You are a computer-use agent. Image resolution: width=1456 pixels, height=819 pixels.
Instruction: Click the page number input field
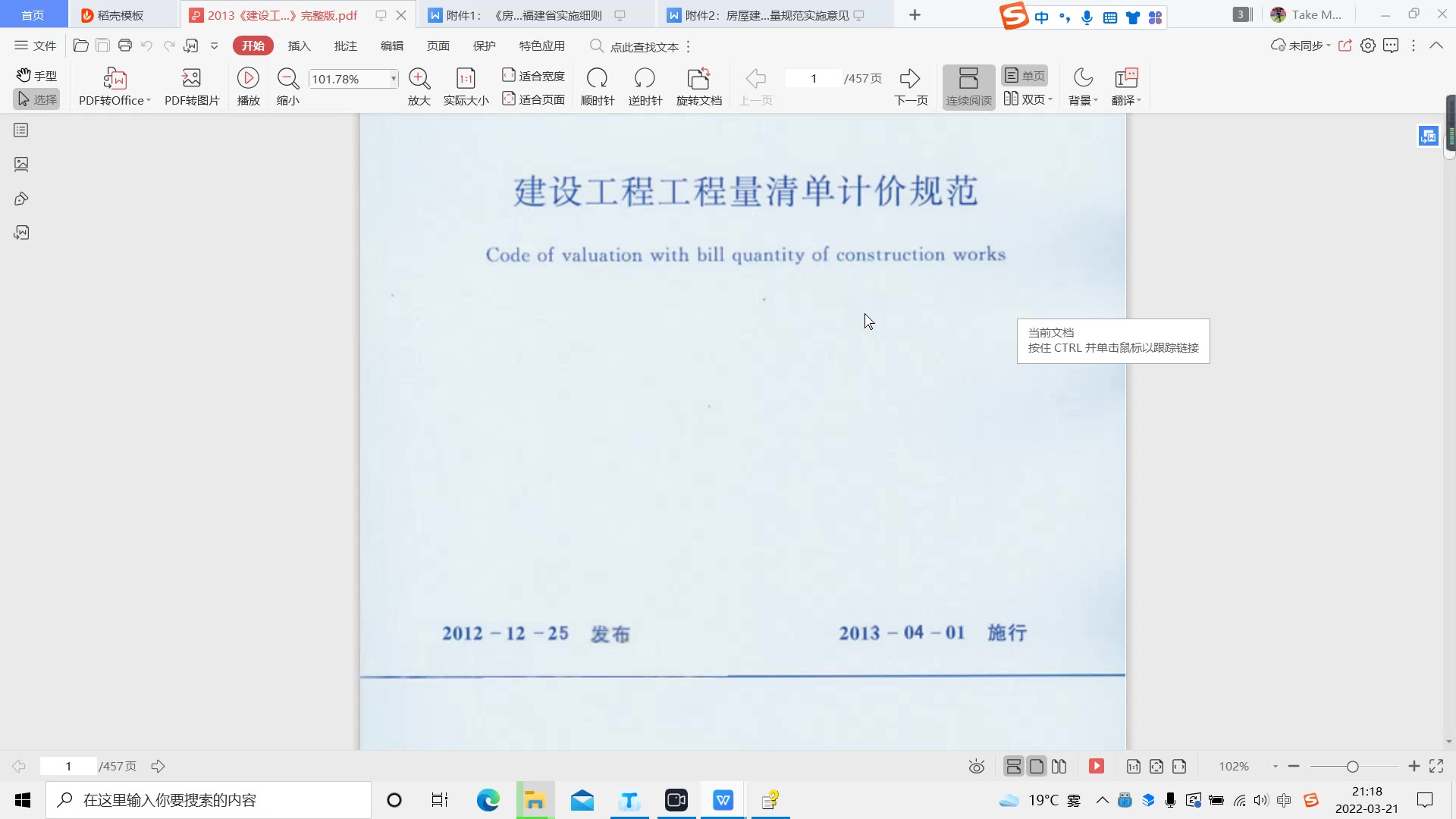pos(812,78)
